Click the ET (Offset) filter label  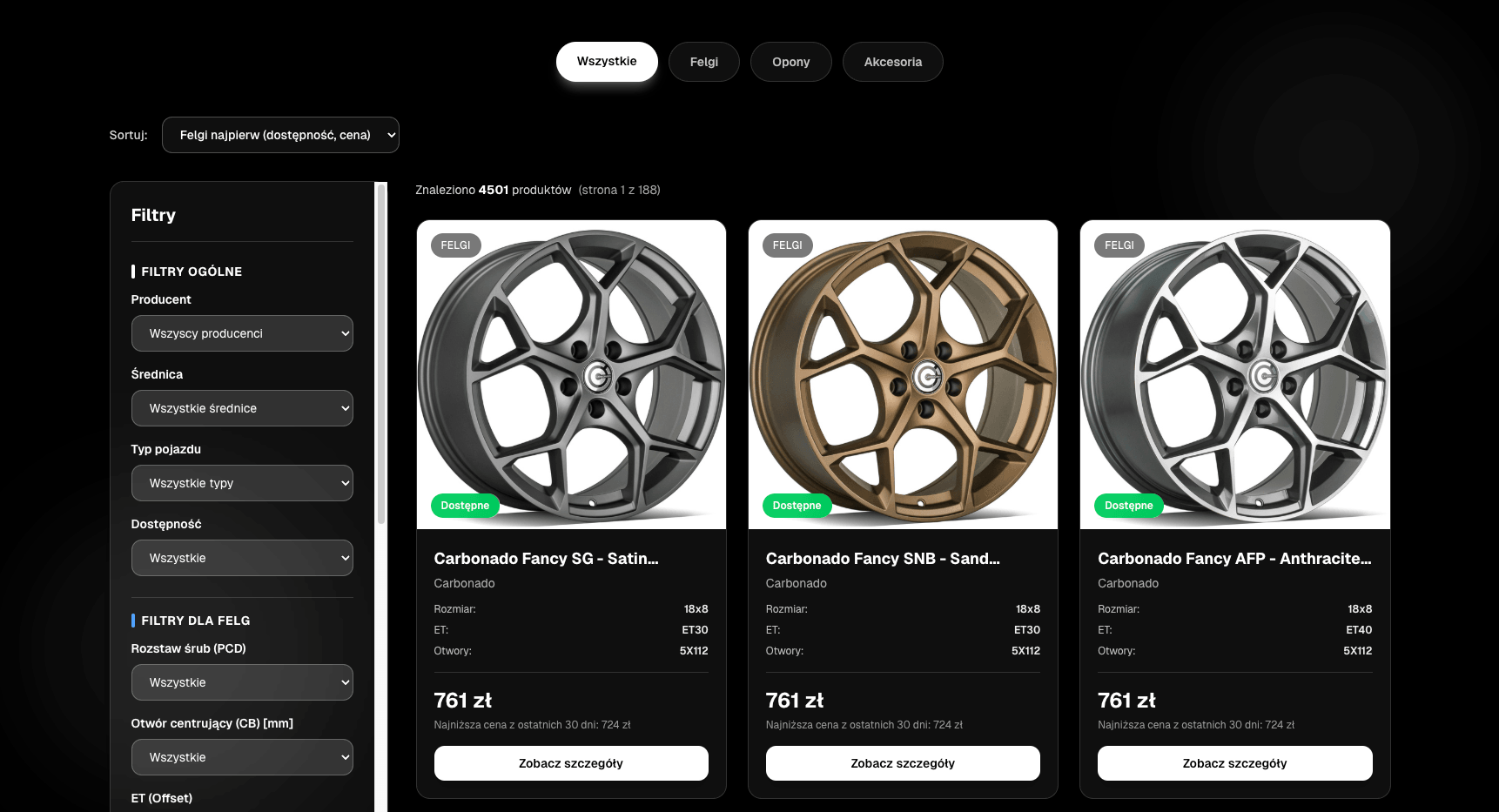pyautogui.click(x=162, y=798)
